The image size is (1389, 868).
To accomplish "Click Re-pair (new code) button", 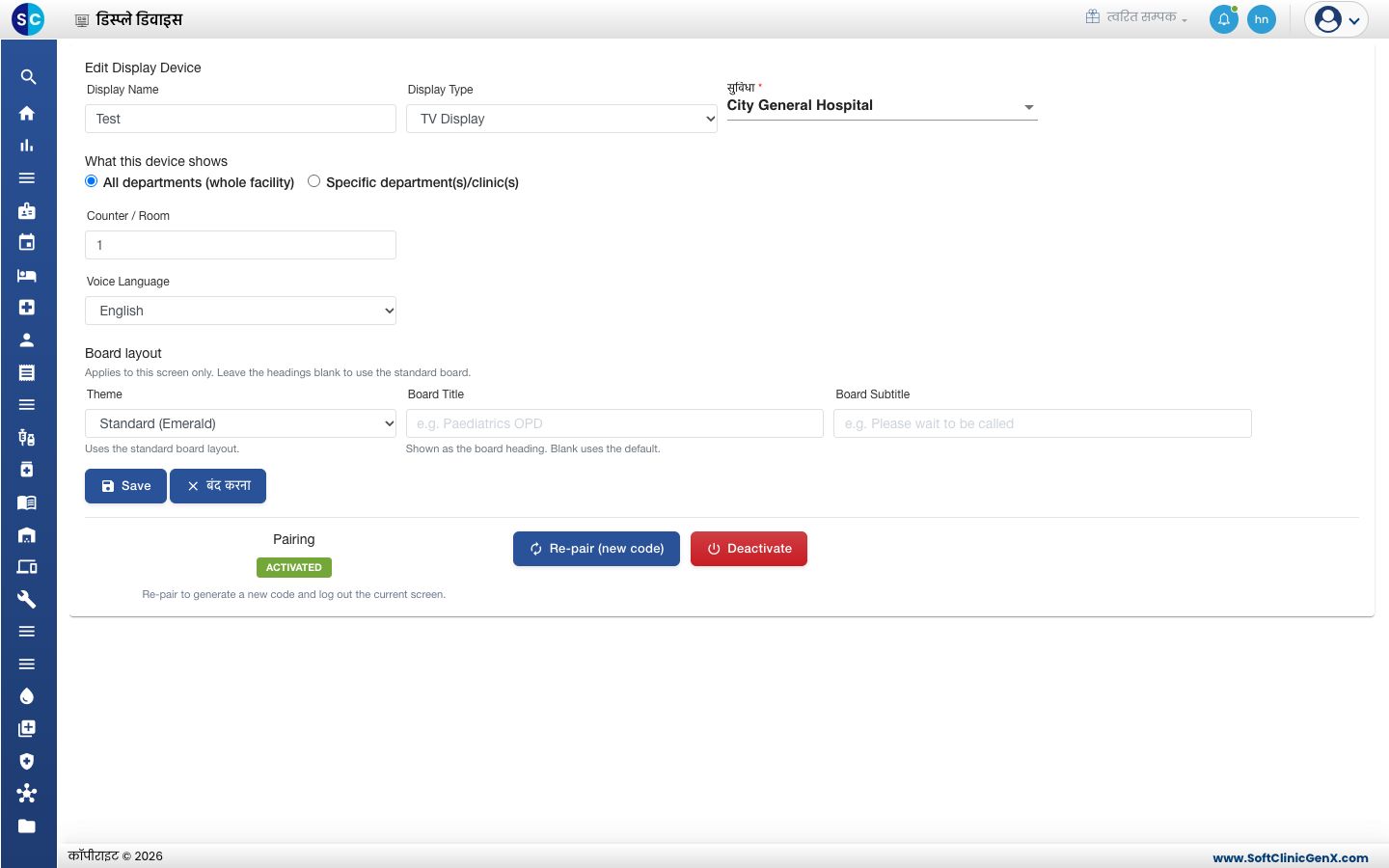I will click(596, 549).
